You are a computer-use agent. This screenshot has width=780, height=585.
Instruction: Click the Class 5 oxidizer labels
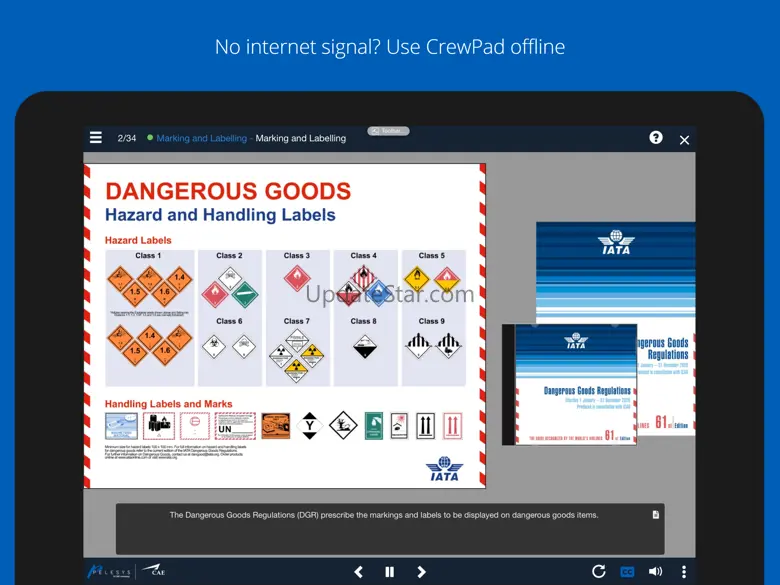pyautogui.click(x=432, y=279)
